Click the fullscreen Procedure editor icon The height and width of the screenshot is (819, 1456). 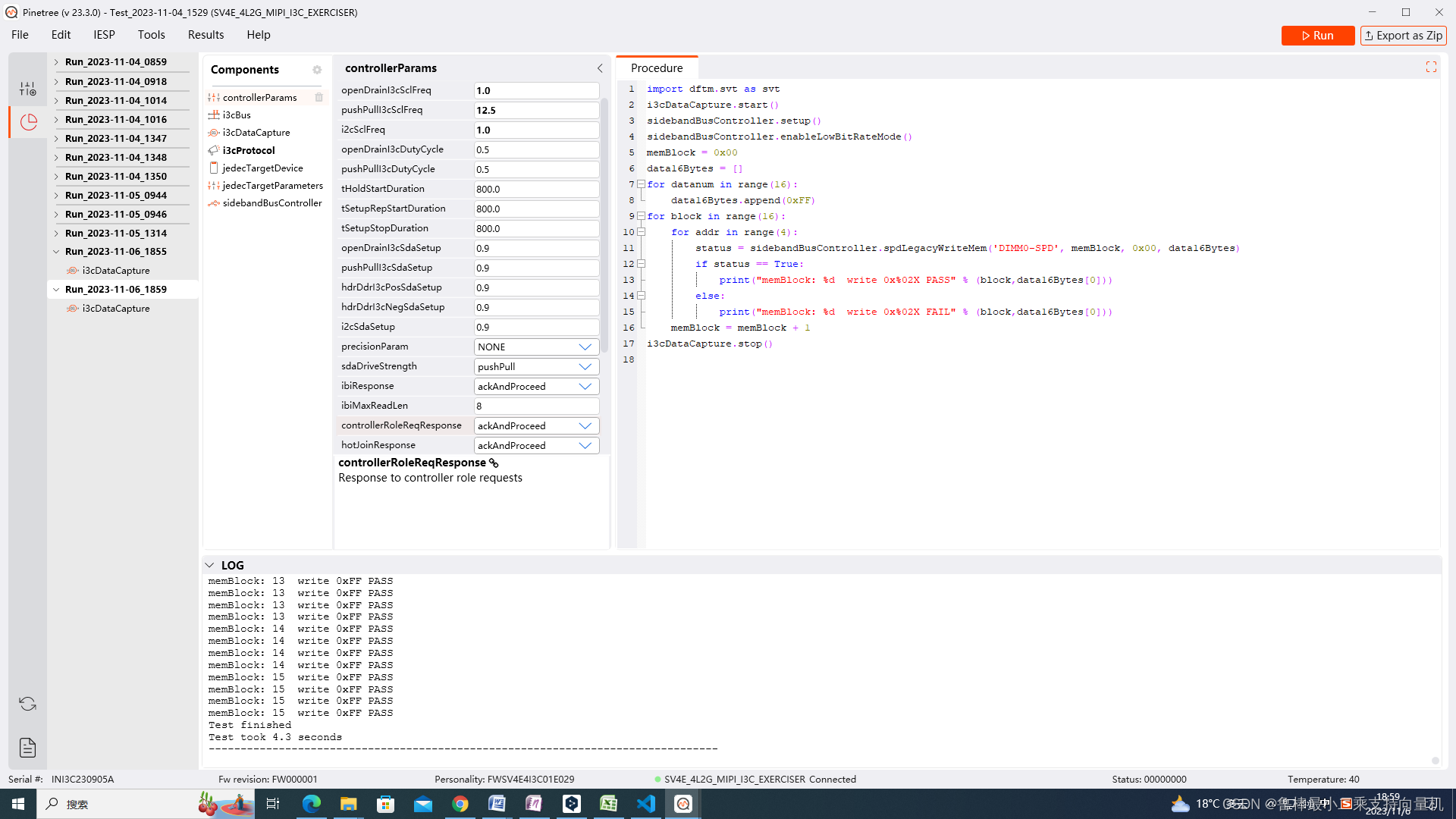click(x=1431, y=67)
